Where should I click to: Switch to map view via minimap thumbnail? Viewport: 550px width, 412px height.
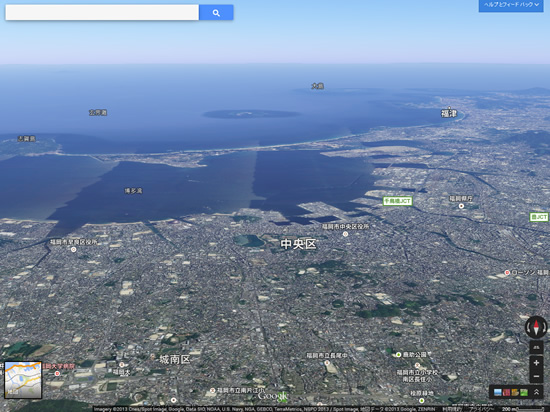[x=23, y=380]
